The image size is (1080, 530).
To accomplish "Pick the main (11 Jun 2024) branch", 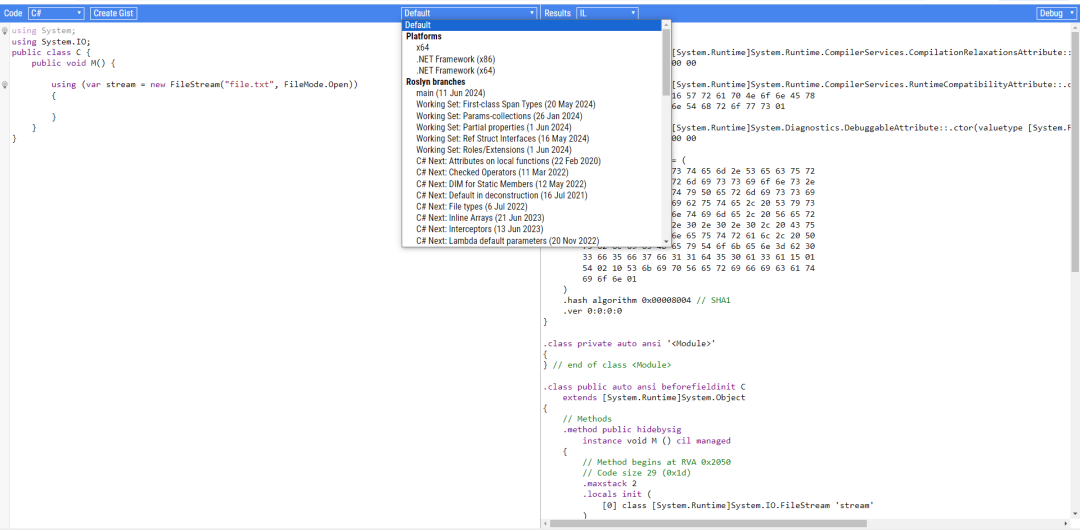I will pos(451,93).
